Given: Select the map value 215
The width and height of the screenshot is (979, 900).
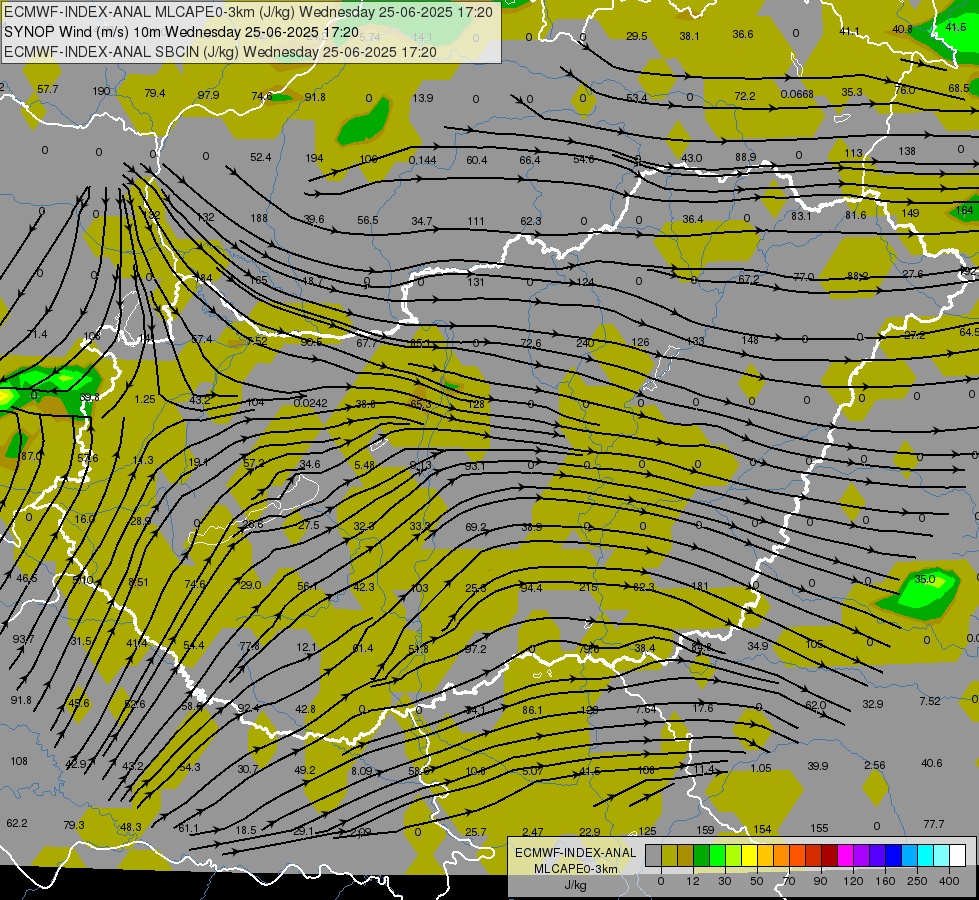Looking at the screenshot, I should 588,588.
